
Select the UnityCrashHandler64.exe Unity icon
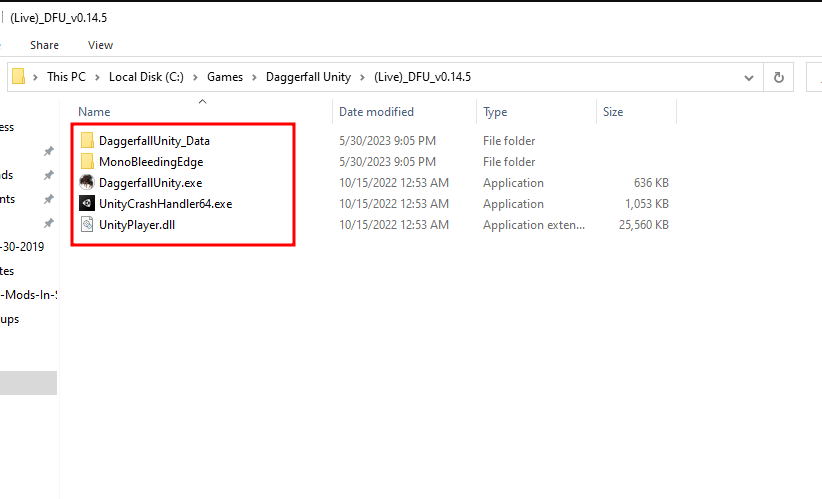click(x=87, y=203)
